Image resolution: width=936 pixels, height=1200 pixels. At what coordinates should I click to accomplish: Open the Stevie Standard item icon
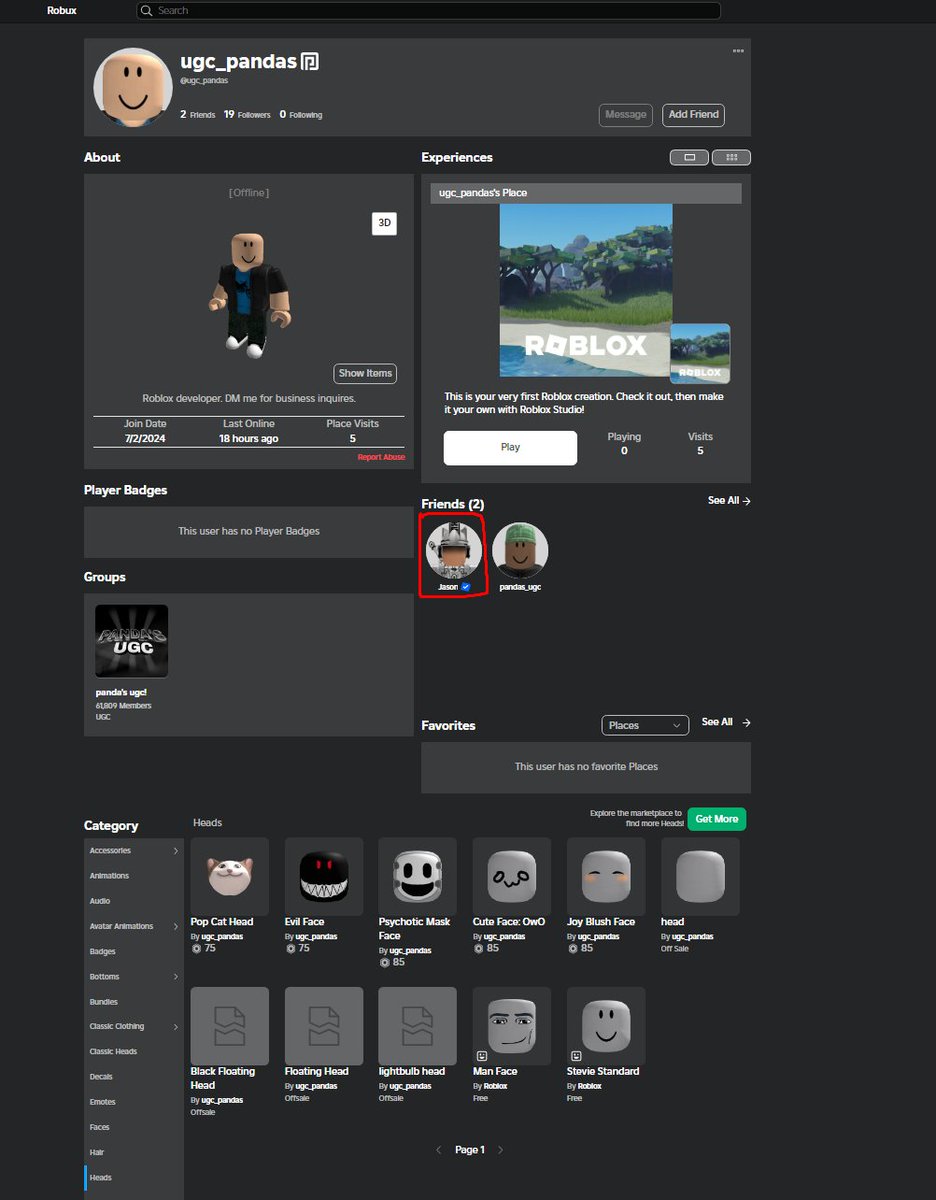pos(606,1026)
